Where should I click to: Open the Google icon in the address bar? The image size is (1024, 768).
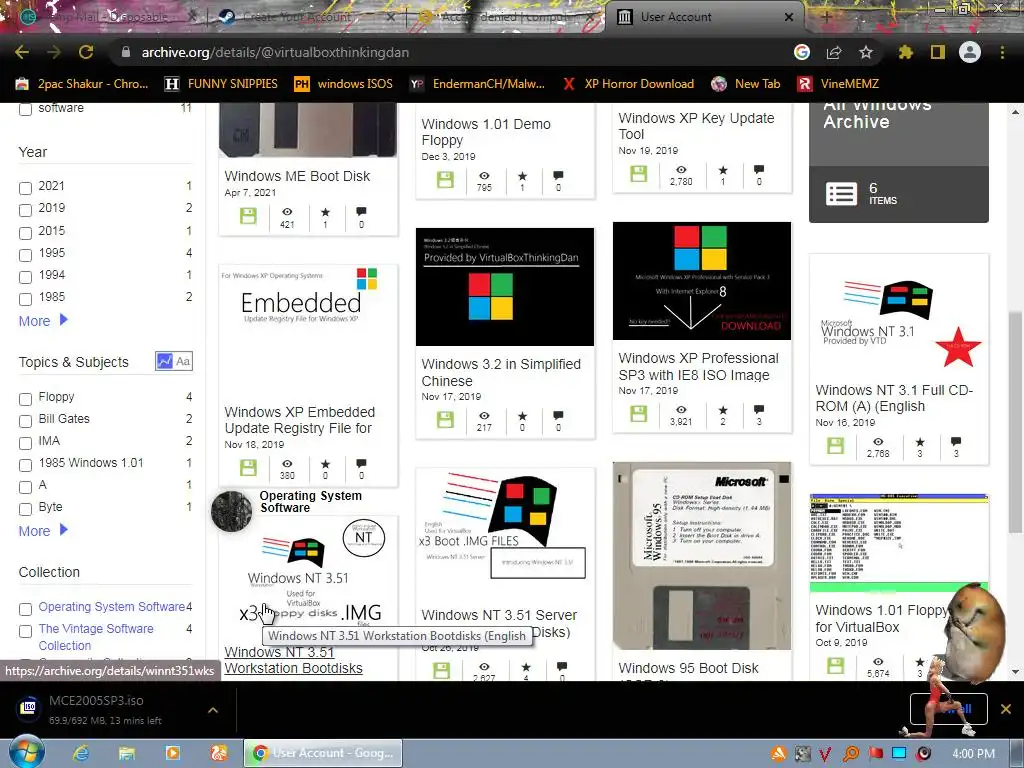[x=802, y=52]
